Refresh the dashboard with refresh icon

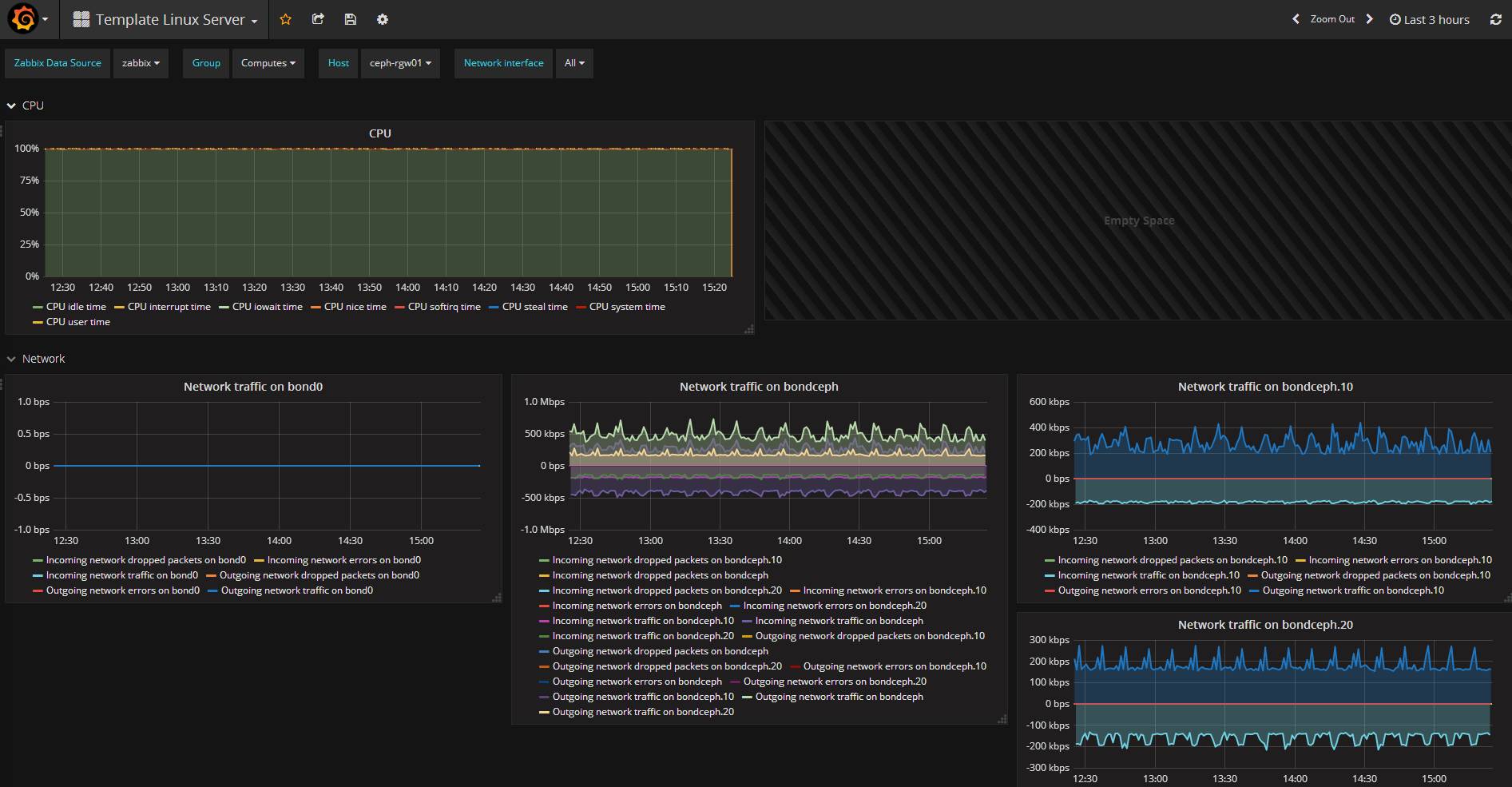pos(1496,19)
